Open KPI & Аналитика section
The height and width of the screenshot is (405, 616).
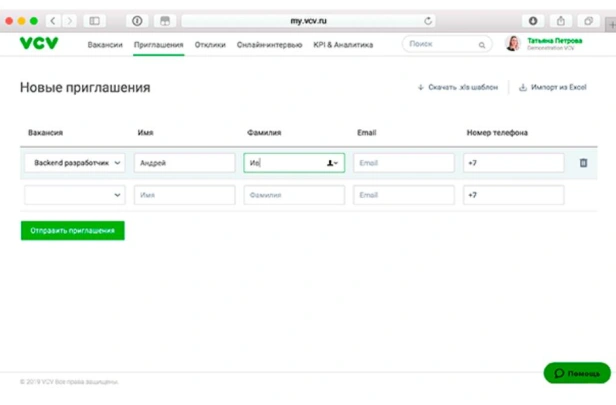pyautogui.click(x=343, y=45)
